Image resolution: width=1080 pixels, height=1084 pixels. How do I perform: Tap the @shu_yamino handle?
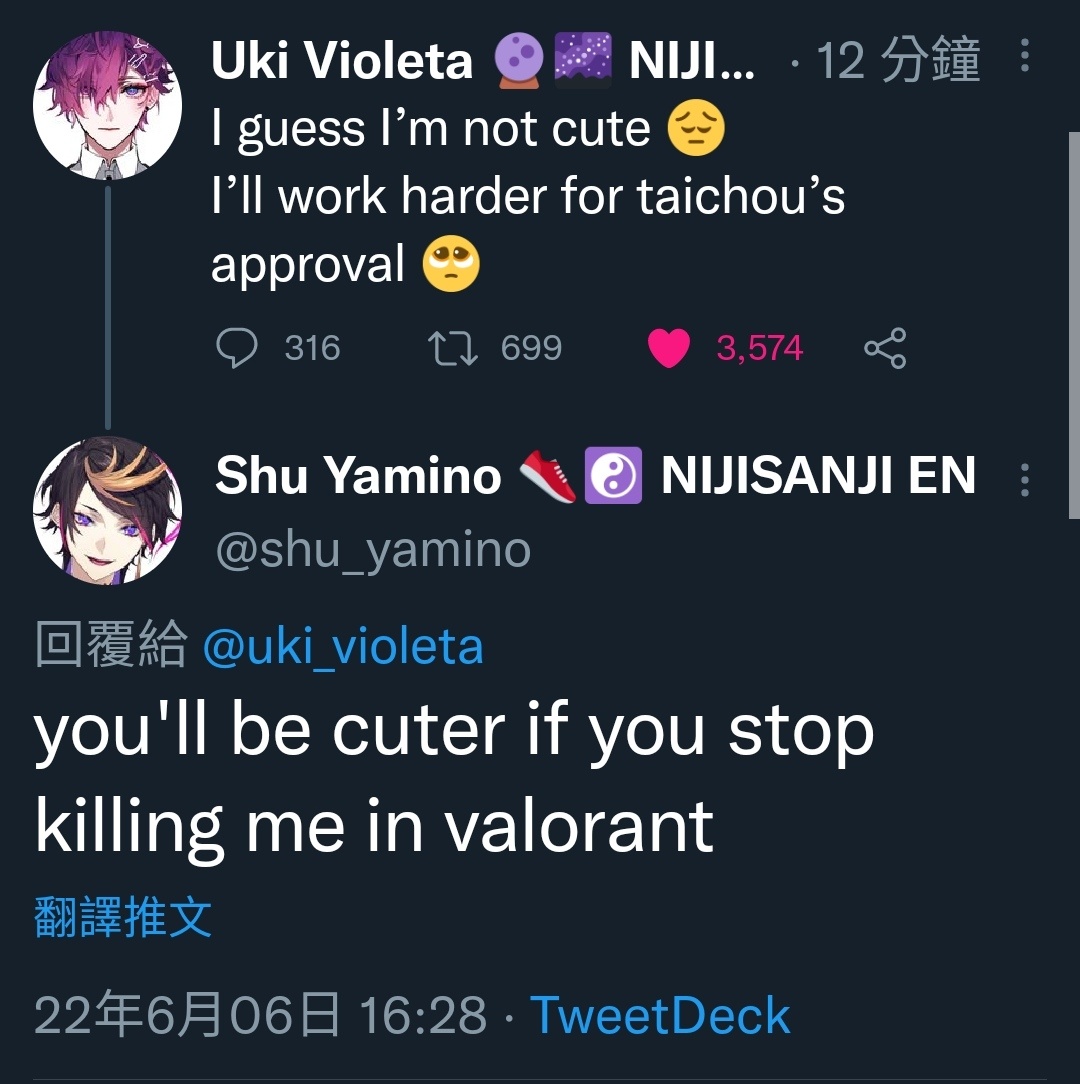pyautogui.click(x=373, y=550)
